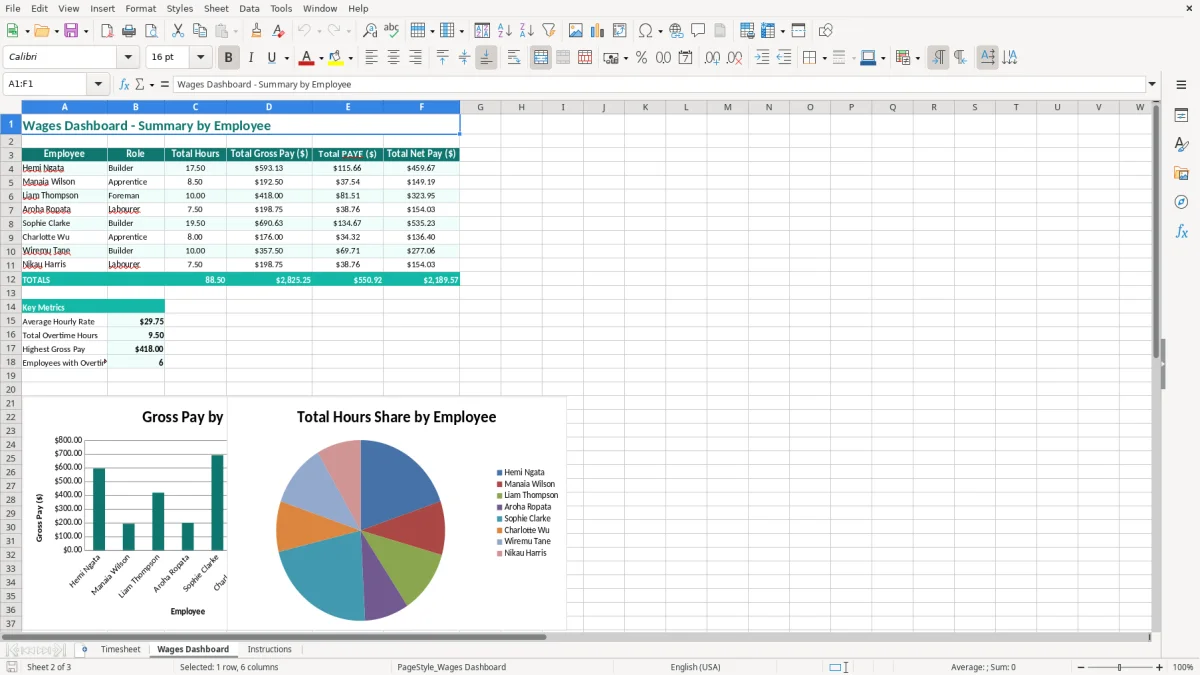Toggle Bold formatting
Image resolution: width=1200 pixels, height=675 pixels.
click(x=229, y=58)
